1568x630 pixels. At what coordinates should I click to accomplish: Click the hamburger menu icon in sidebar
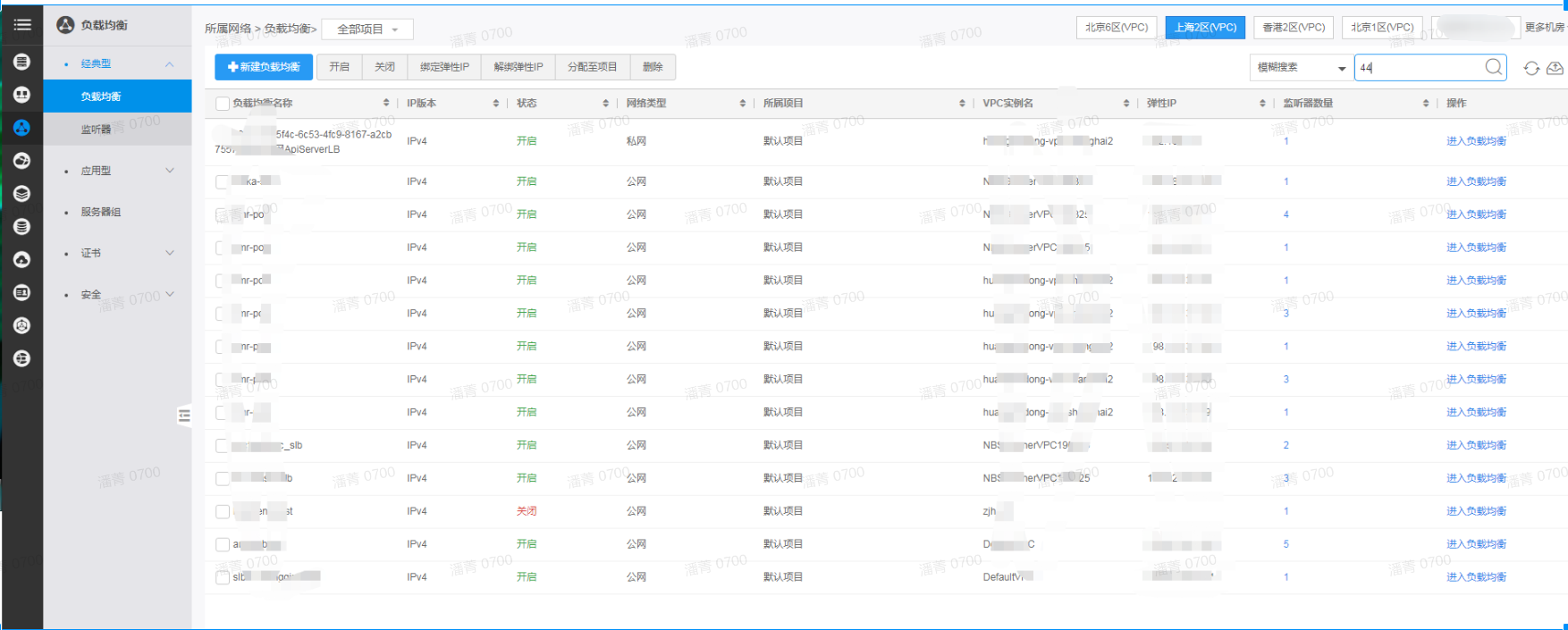tap(22, 25)
